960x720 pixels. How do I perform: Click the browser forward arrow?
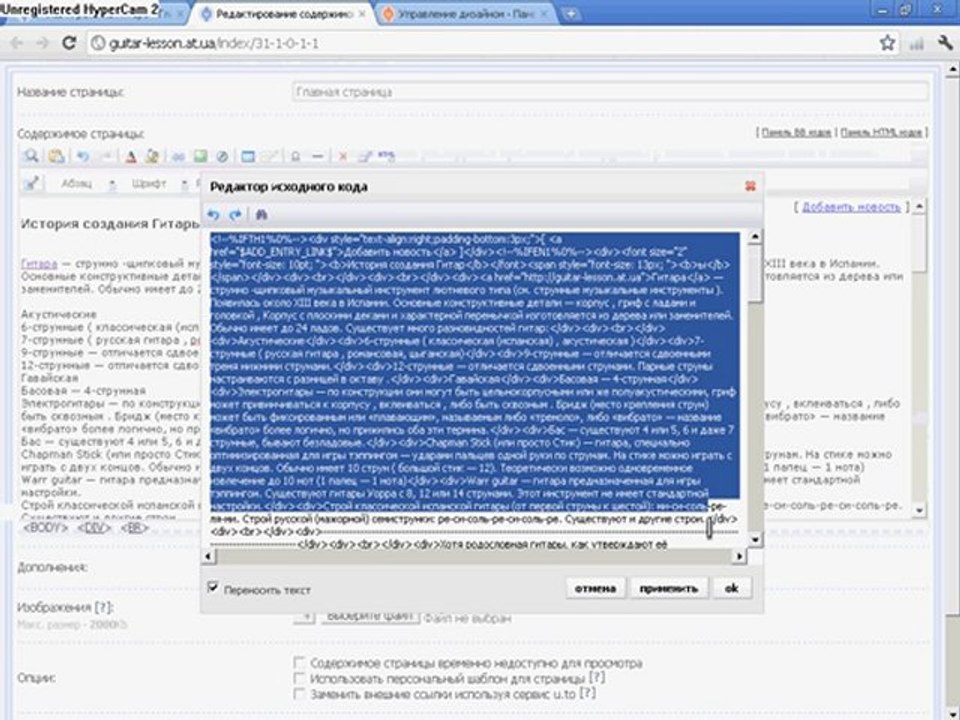pyautogui.click(x=42, y=43)
